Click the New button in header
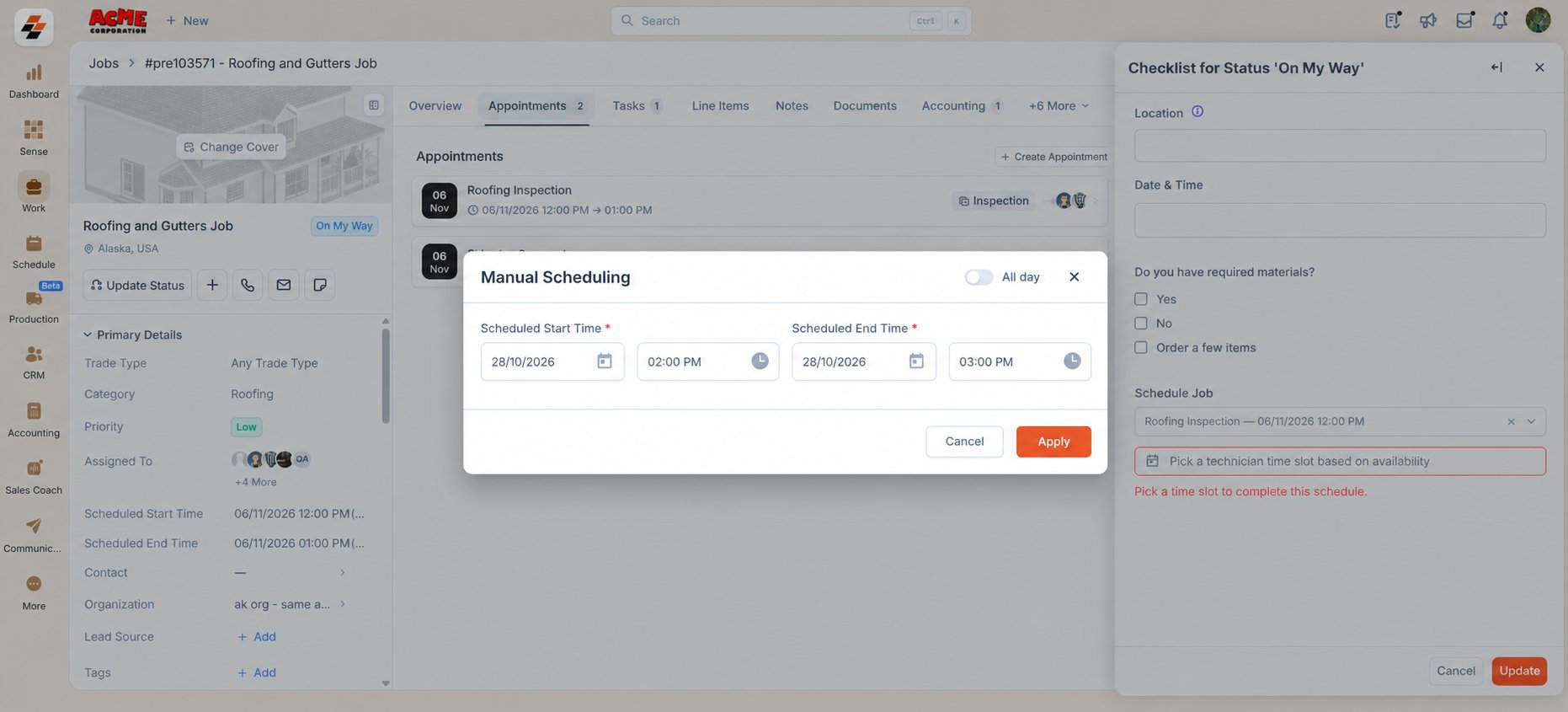The image size is (1568, 712). (187, 20)
